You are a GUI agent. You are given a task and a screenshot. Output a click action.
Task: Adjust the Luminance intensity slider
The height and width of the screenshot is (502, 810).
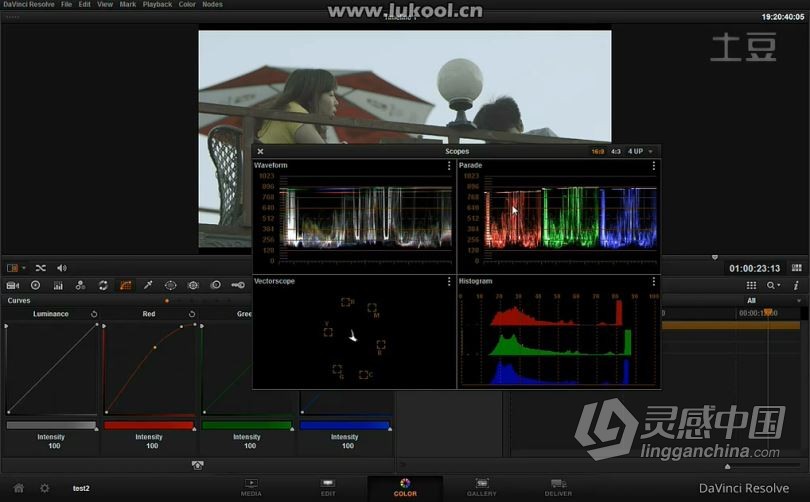52,426
